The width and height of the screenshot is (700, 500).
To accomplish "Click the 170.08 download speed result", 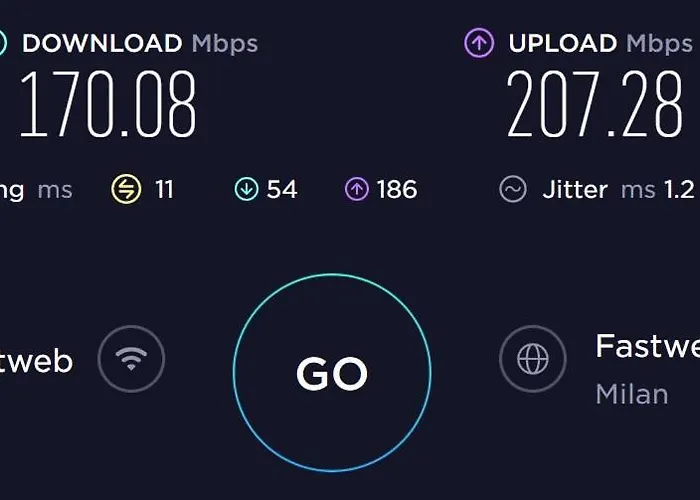I will (x=108, y=104).
